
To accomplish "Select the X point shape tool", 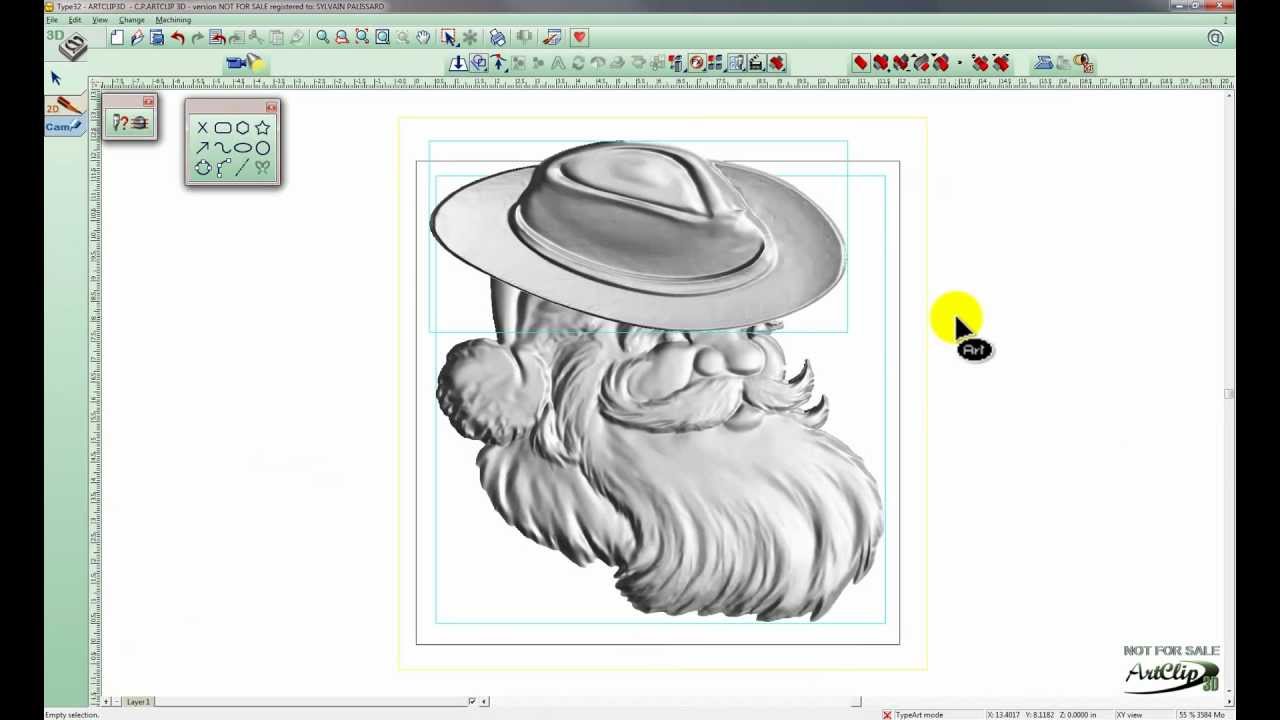I will (202, 128).
